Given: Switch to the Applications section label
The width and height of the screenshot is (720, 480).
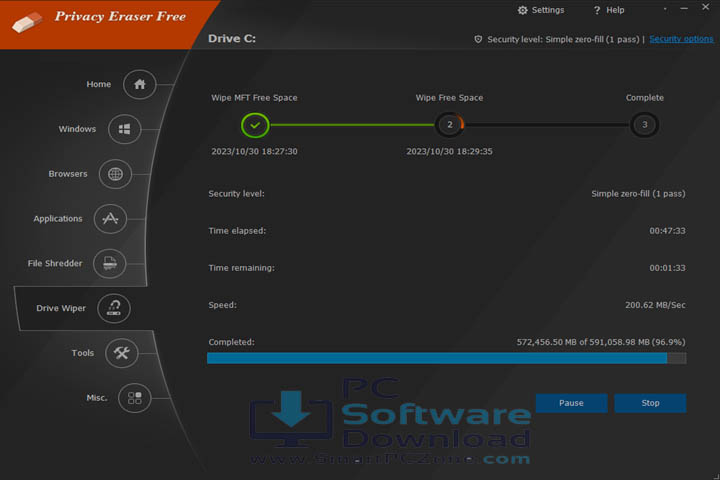Looking at the screenshot, I should point(58,219).
